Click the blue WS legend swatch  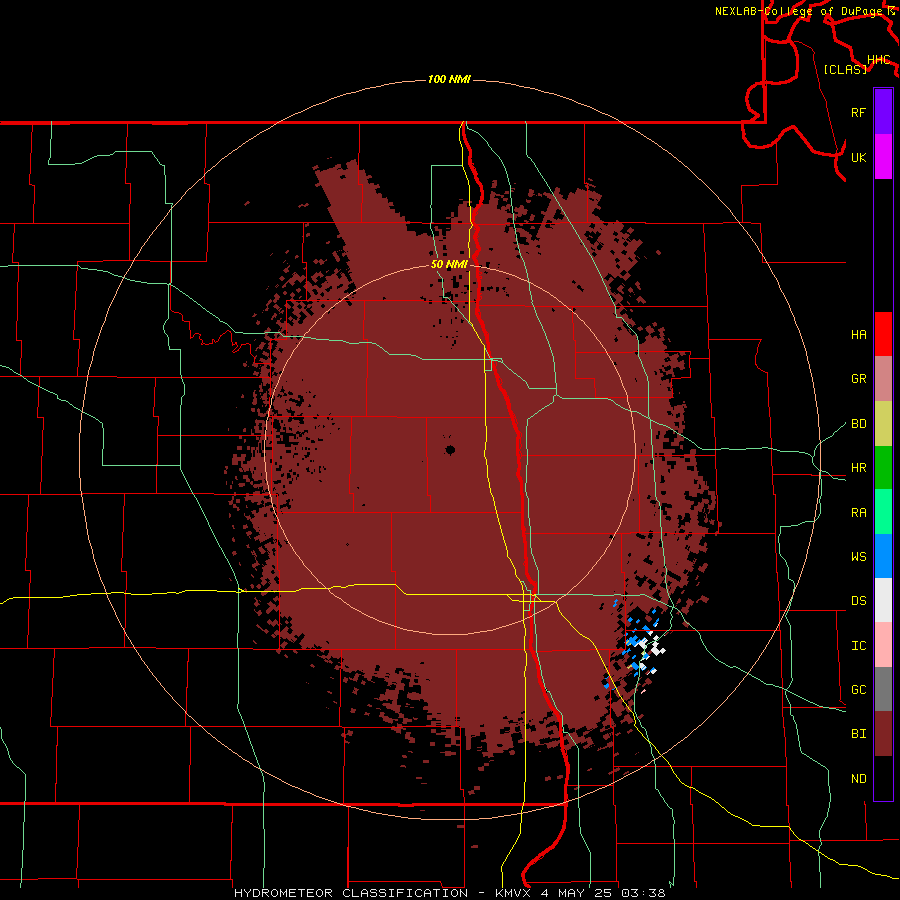coord(883,556)
